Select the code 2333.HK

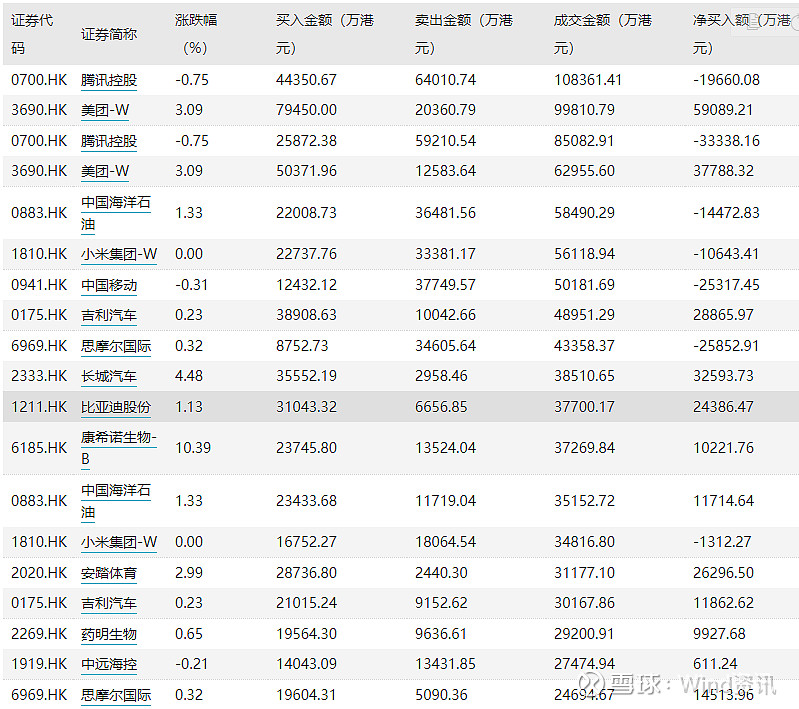[x=39, y=376]
